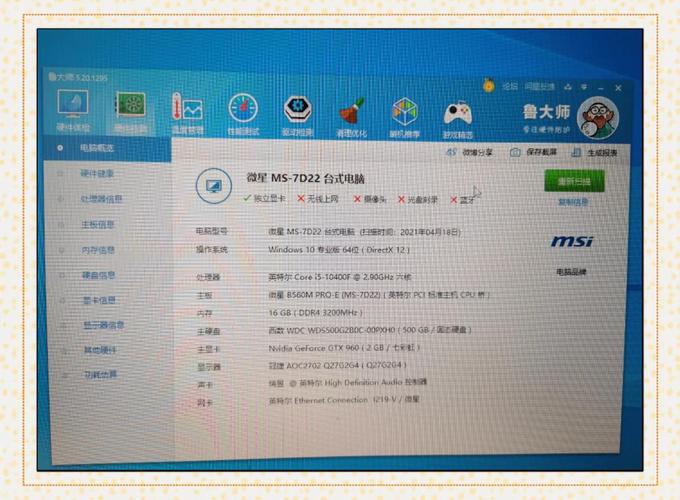Click the round computer monitor icon
The width and height of the screenshot is (680, 500).
click(x=214, y=186)
